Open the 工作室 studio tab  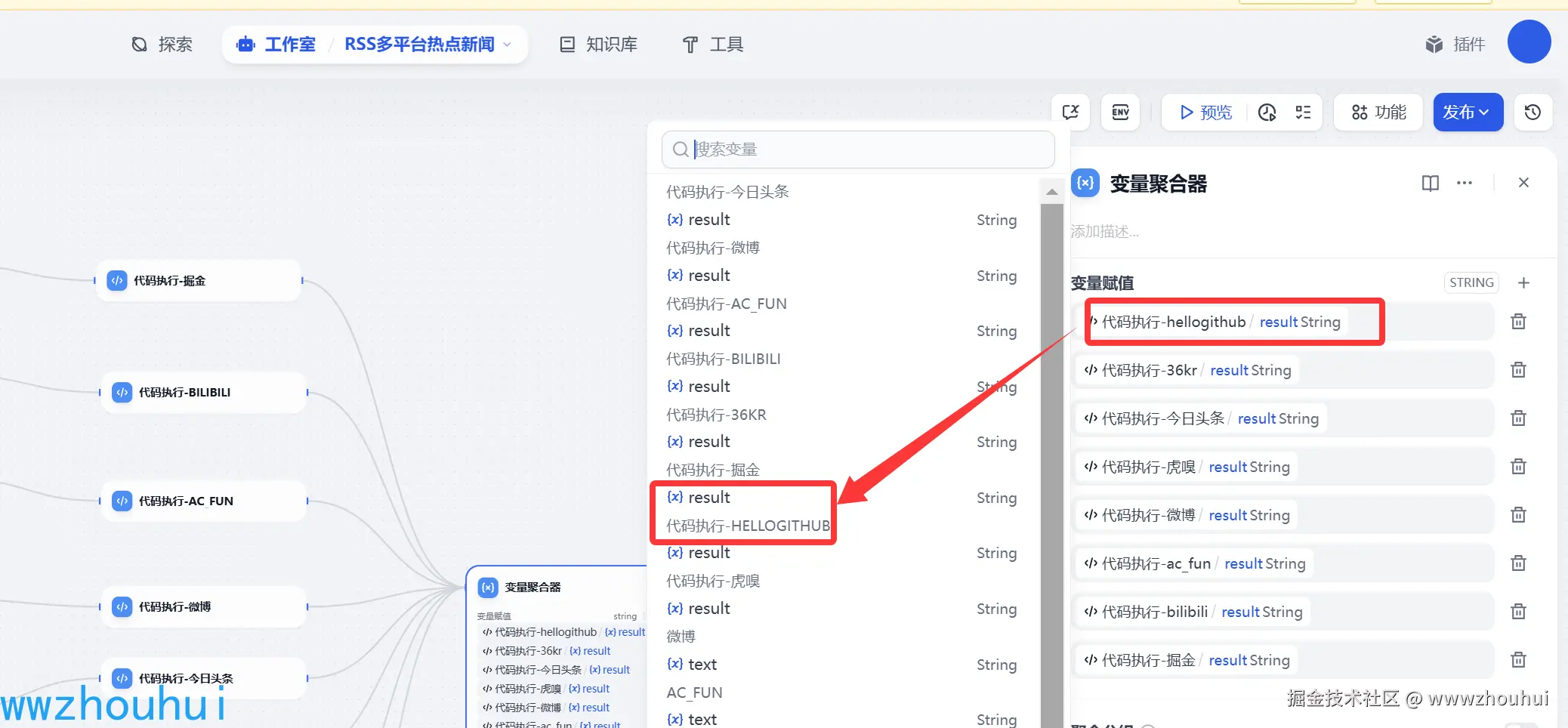[276, 45]
